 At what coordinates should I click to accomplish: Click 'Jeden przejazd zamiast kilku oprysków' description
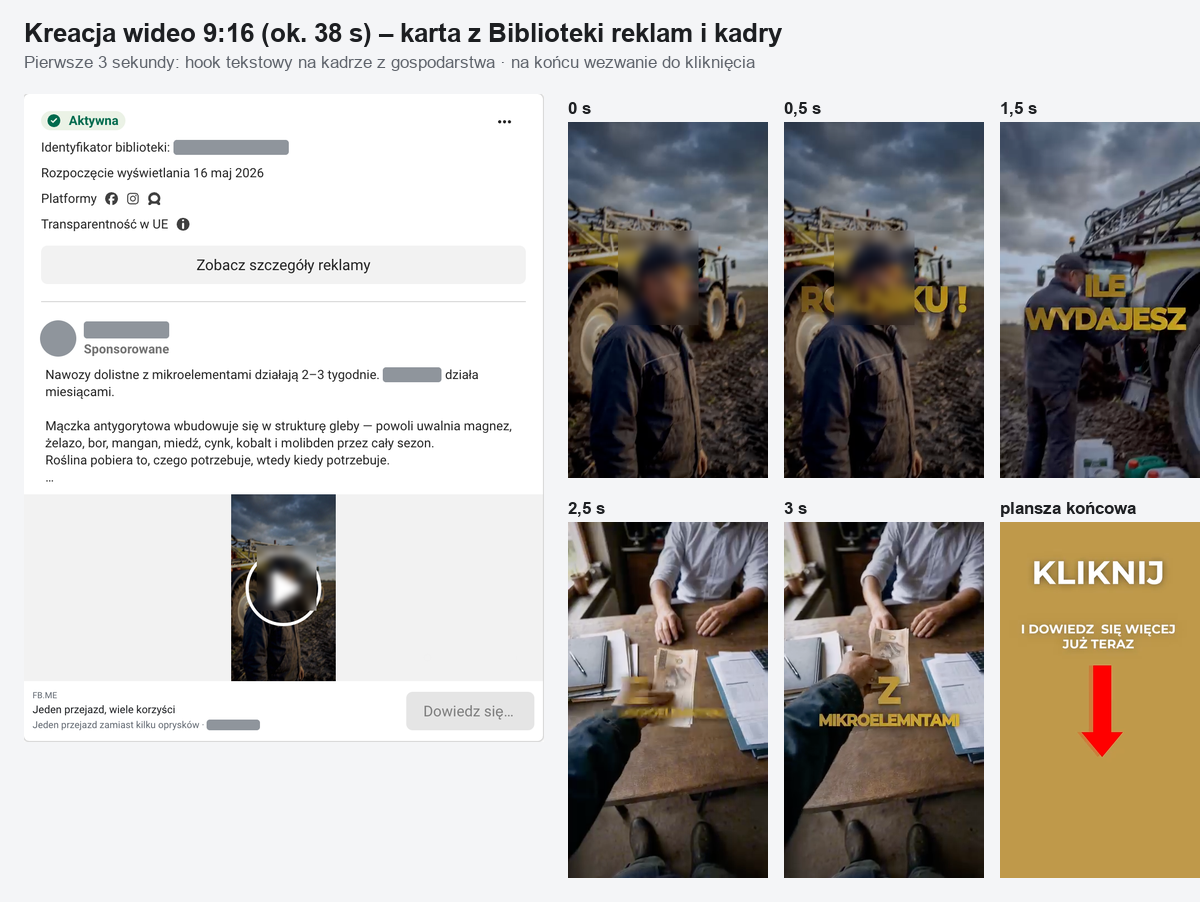tap(116, 724)
